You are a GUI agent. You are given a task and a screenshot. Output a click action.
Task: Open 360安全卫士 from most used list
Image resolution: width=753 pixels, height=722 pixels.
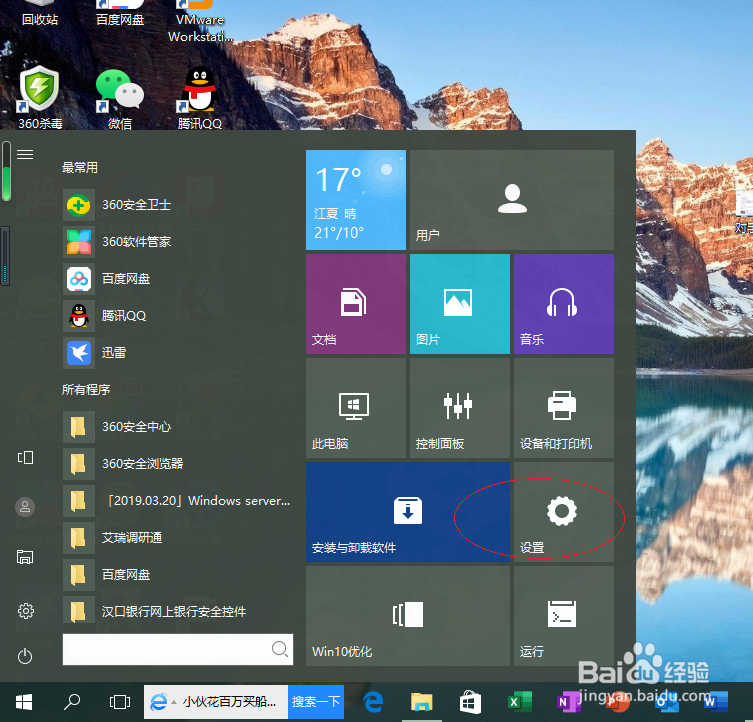point(177,205)
